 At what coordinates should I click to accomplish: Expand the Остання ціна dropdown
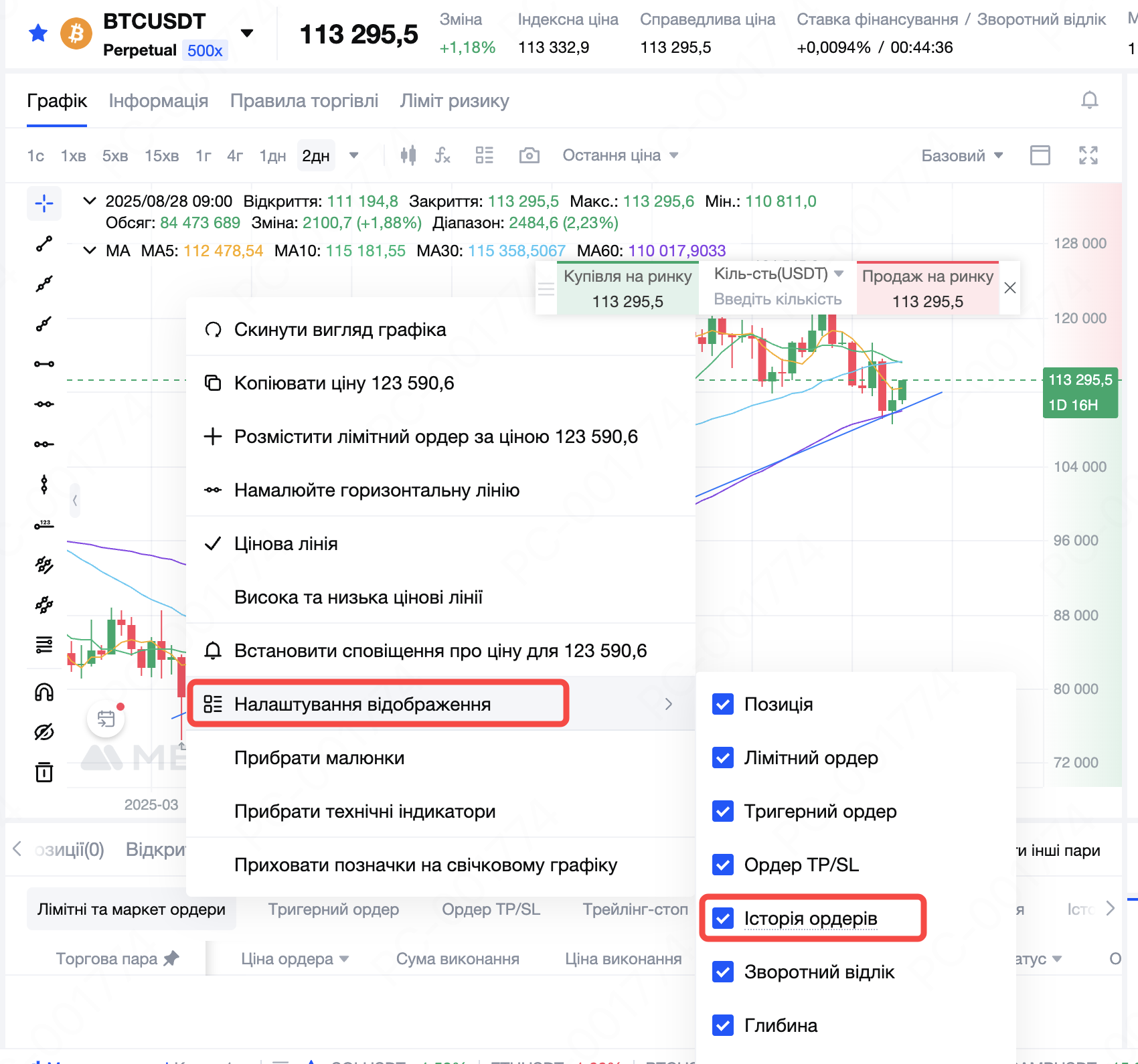point(620,155)
